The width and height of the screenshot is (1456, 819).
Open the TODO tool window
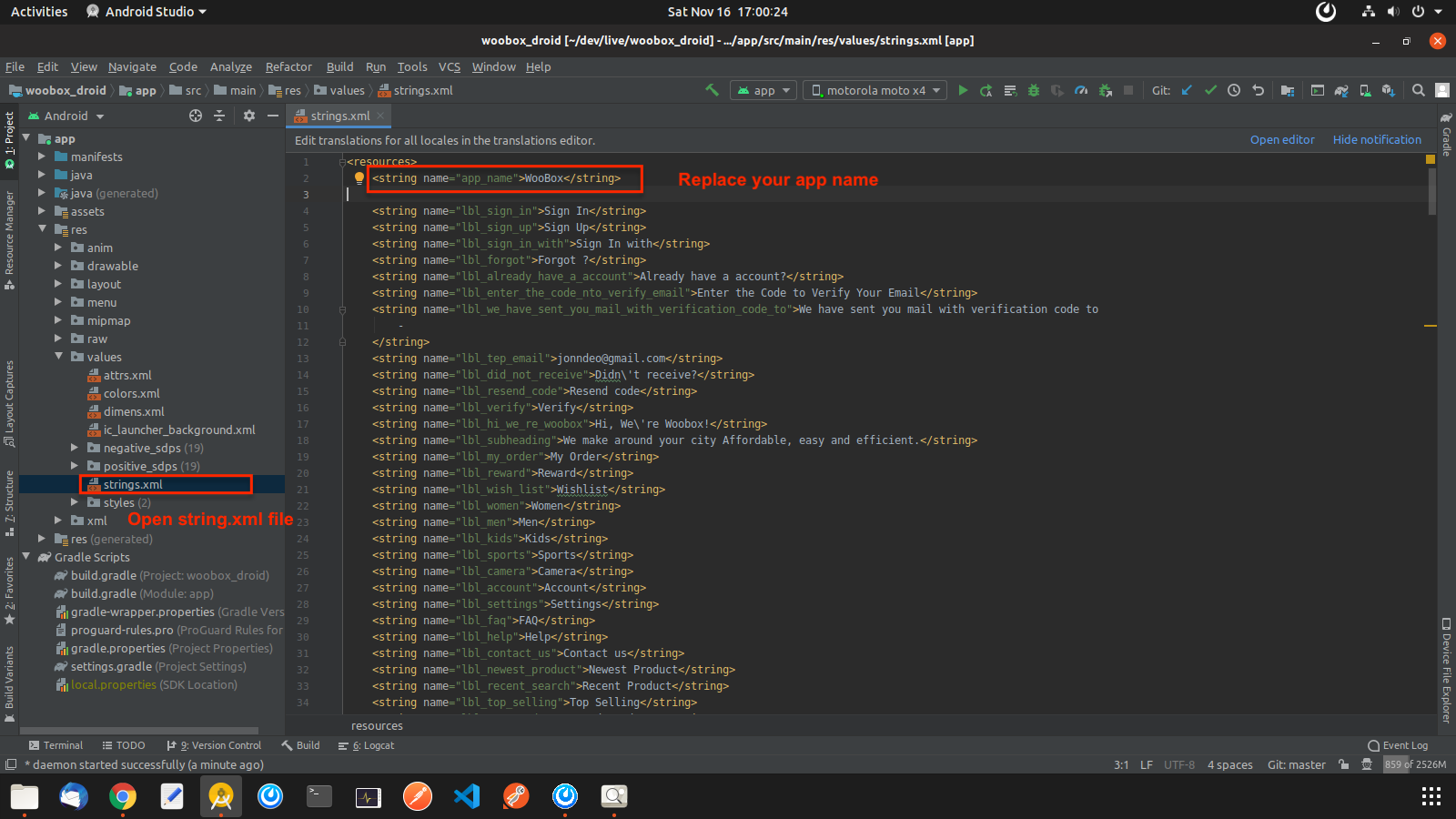coord(124,745)
